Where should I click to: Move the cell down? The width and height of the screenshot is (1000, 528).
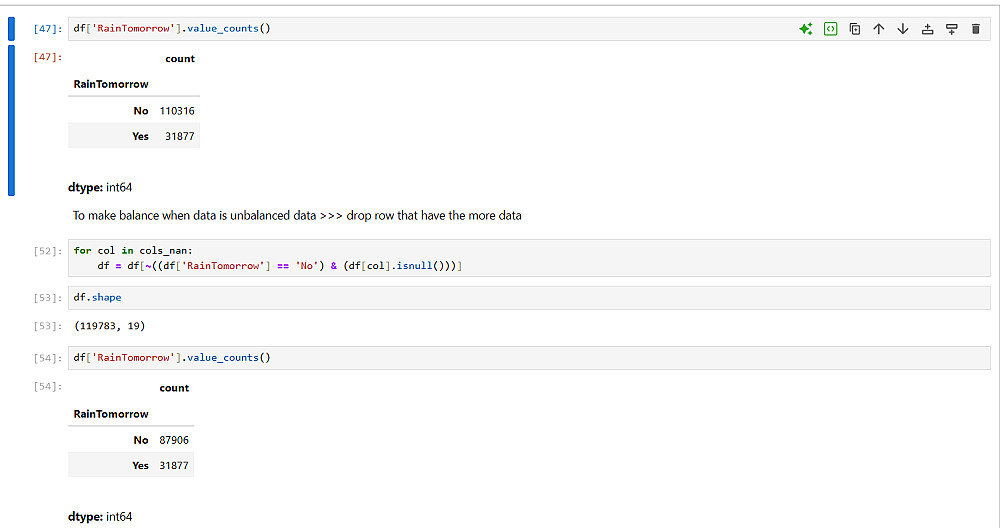902,29
